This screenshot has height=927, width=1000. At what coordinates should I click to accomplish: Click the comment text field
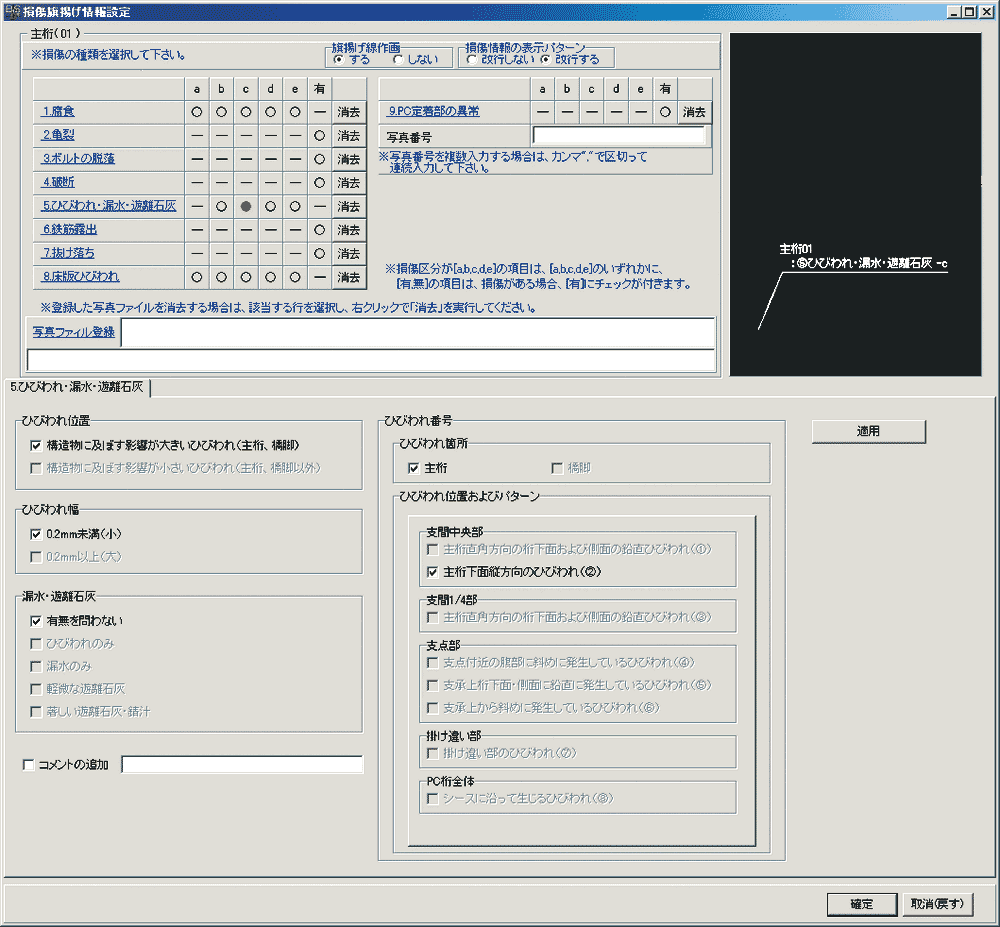pyautogui.click(x=242, y=764)
